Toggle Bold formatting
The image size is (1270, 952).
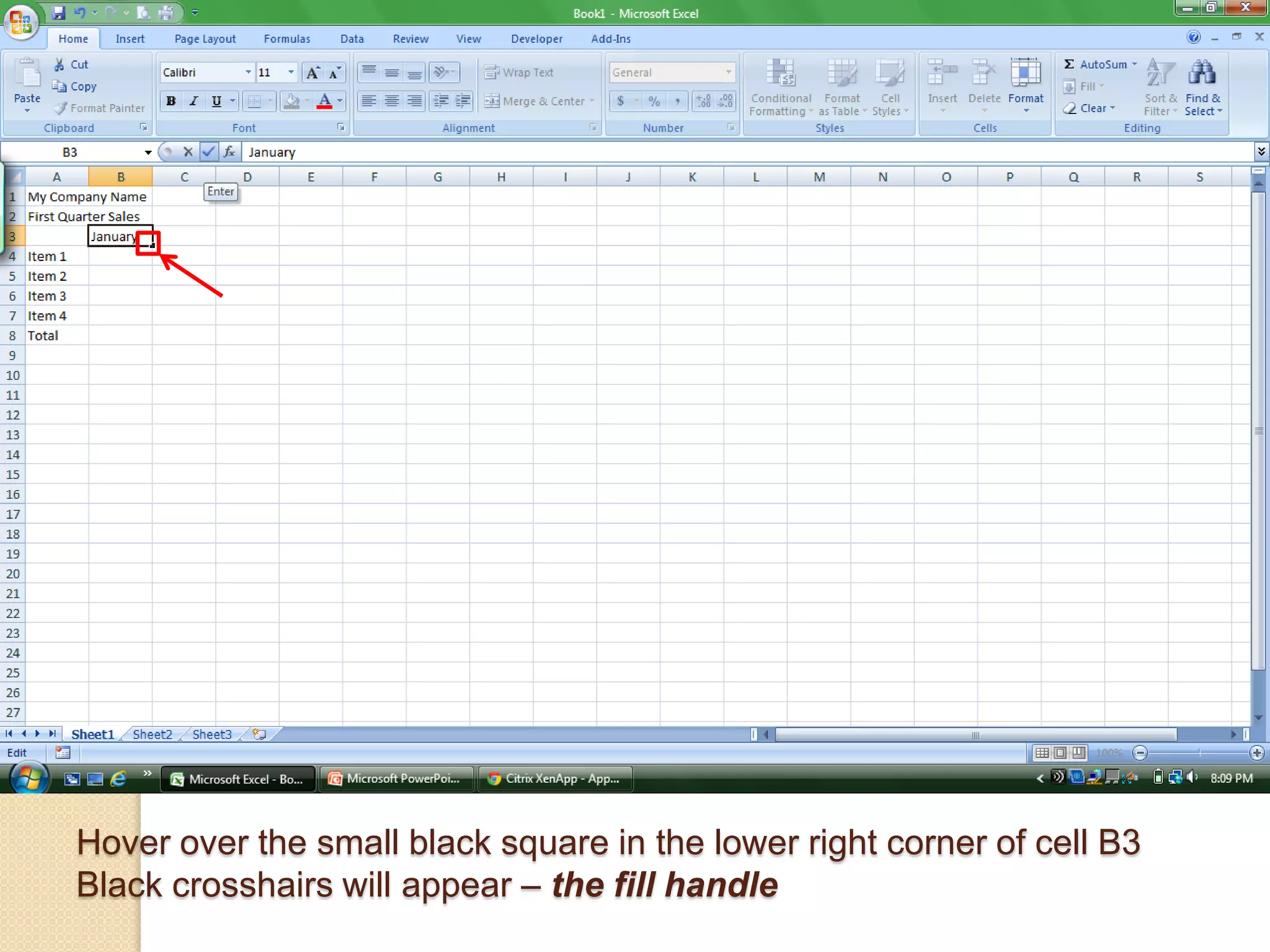click(x=171, y=101)
